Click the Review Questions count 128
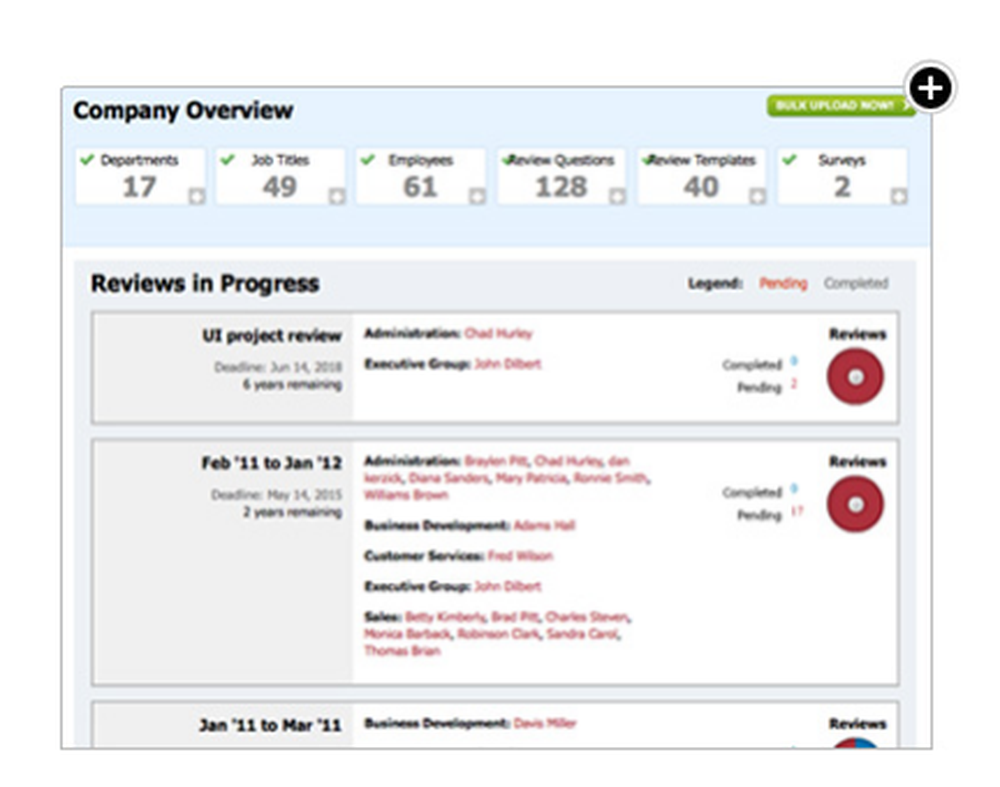 tap(561, 187)
